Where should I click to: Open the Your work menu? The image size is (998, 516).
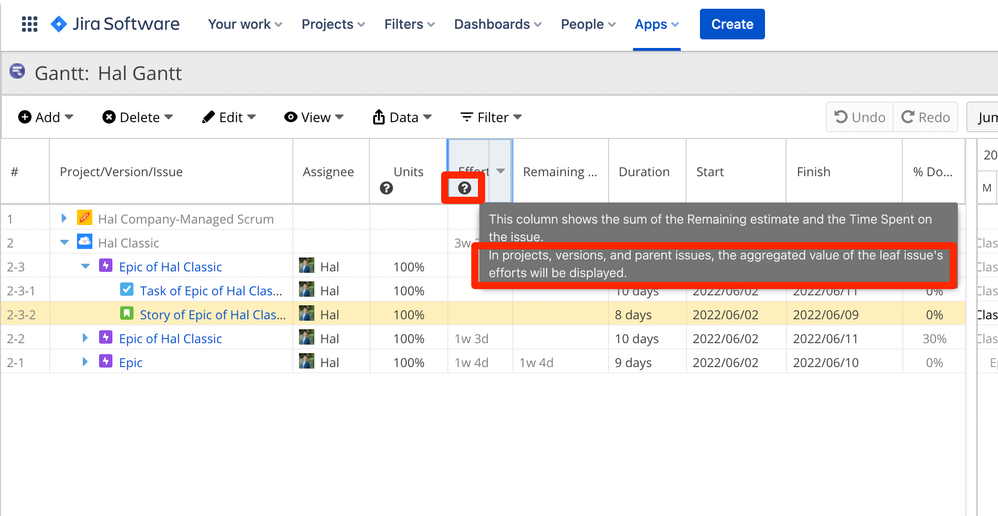point(245,24)
